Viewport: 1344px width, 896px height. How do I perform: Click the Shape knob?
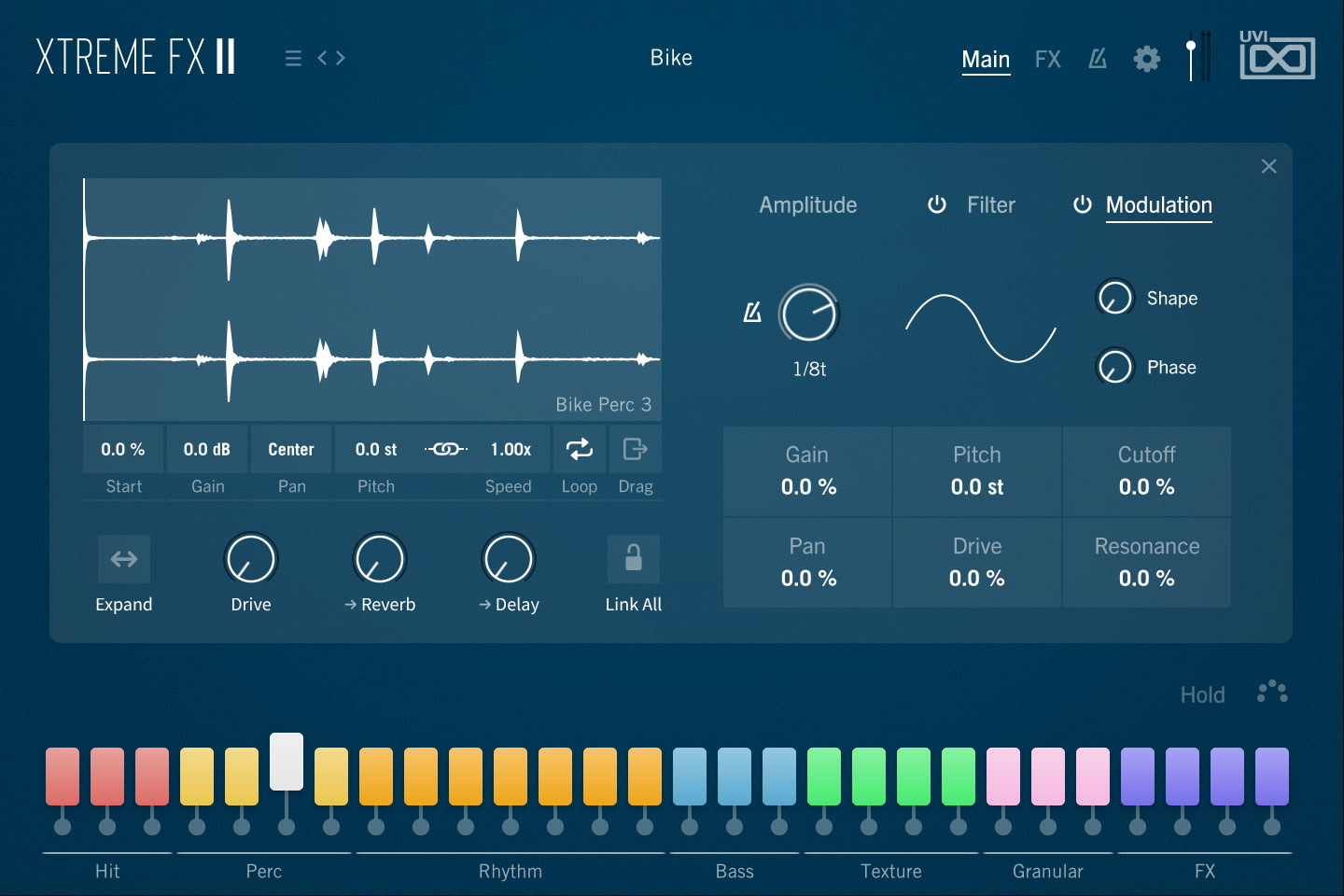[1114, 298]
